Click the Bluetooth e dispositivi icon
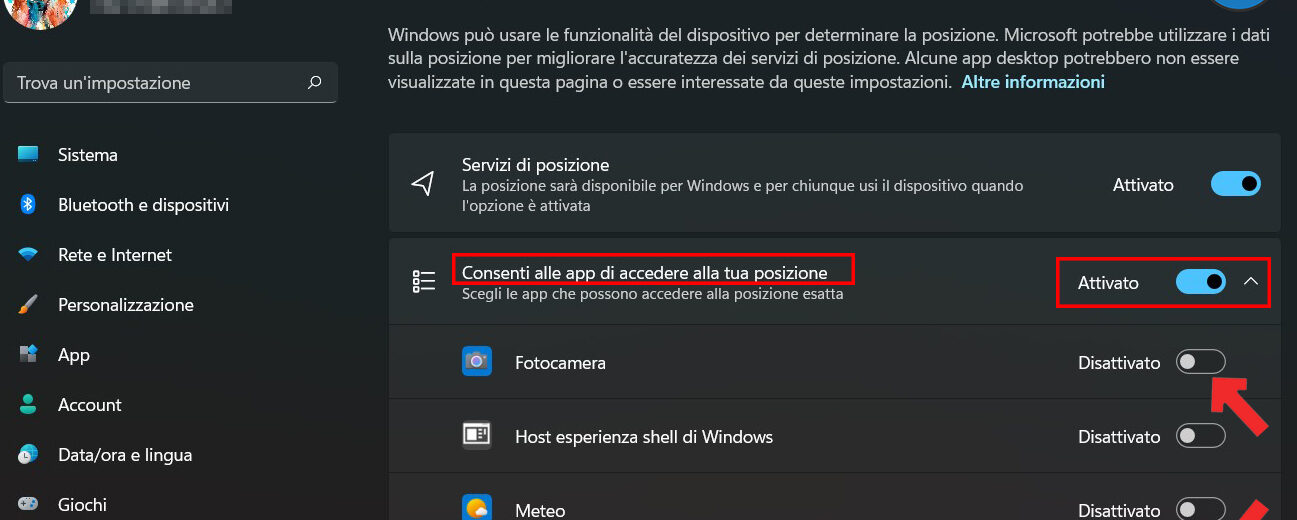 tap(28, 205)
